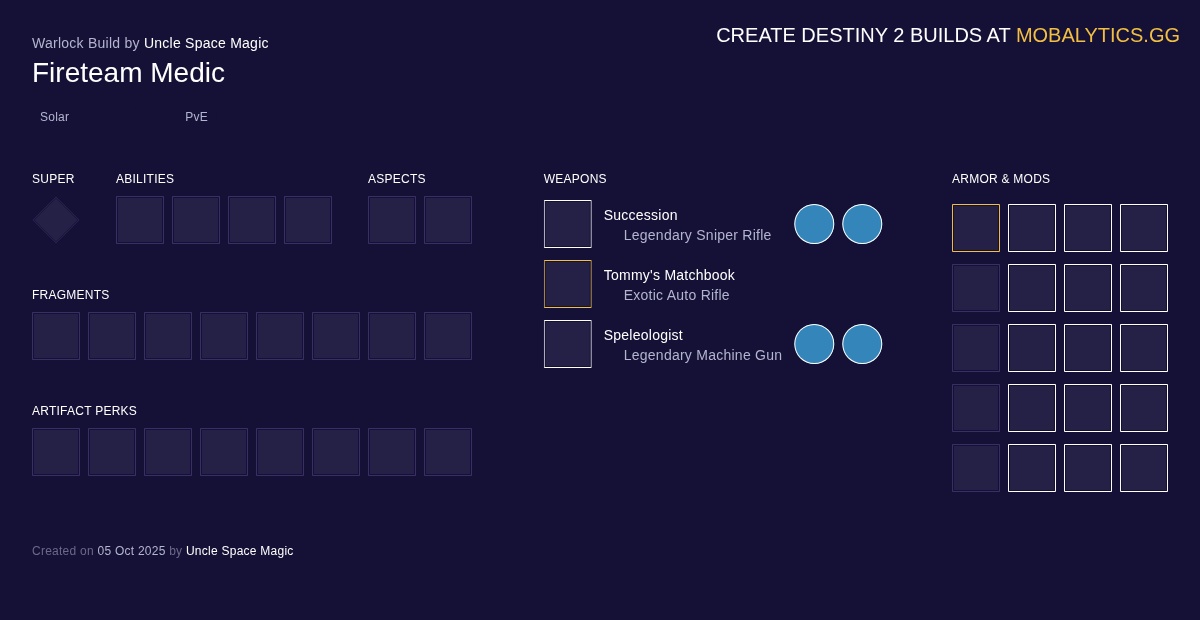Image resolution: width=1200 pixels, height=620 pixels.
Task: Click the diamond-shaped Super slot
Action: pos(56,220)
